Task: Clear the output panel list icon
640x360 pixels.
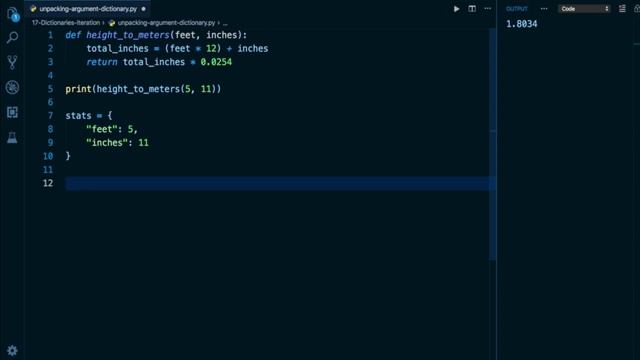Action: pos(622,9)
